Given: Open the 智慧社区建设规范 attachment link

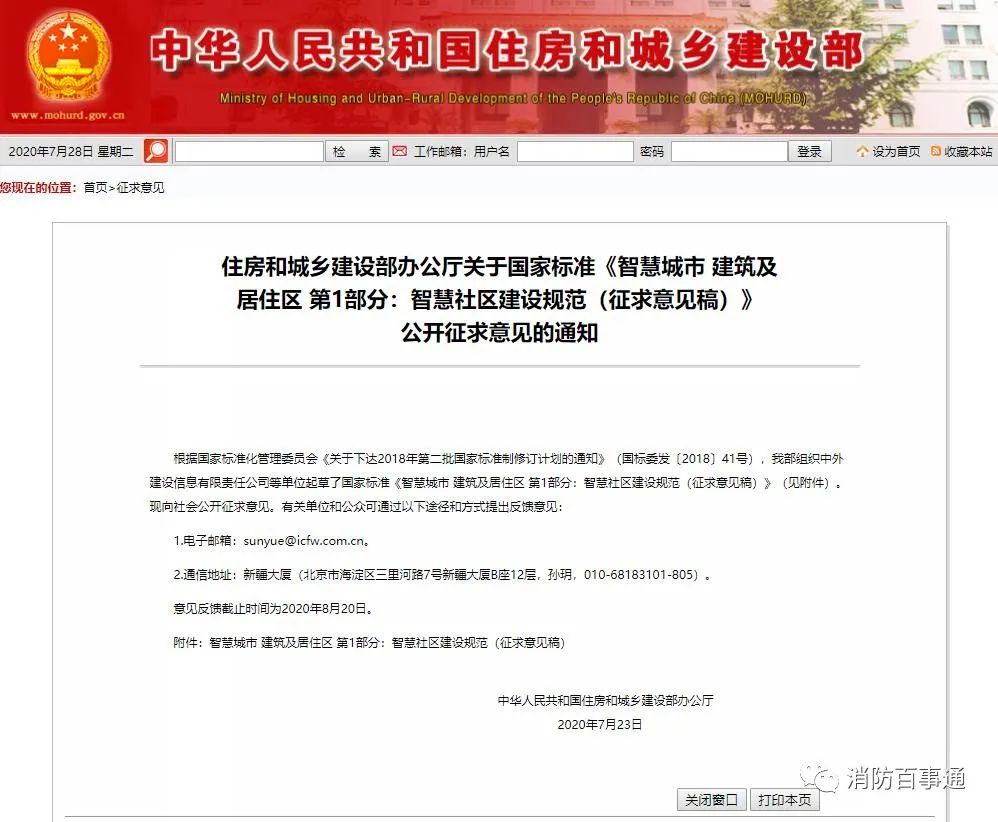Looking at the screenshot, I should pyautogui.click(x=386, y=643).
